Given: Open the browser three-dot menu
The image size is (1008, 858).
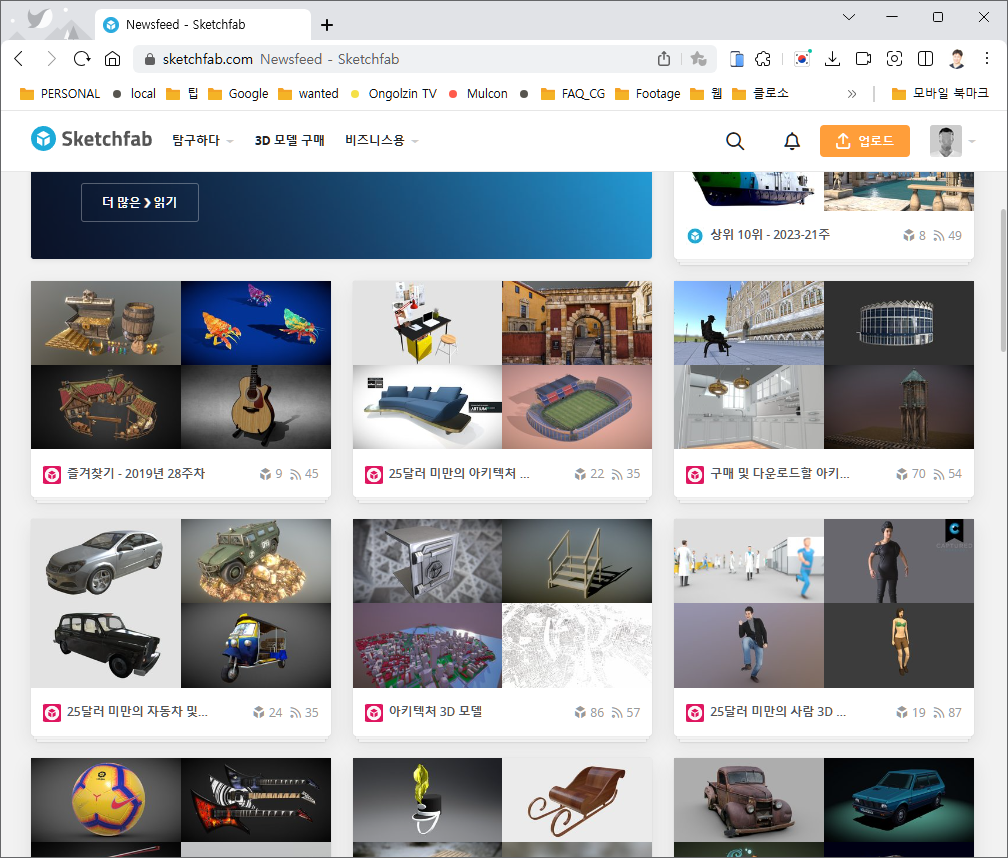Looking at the screenshot, I should point(987,59).
